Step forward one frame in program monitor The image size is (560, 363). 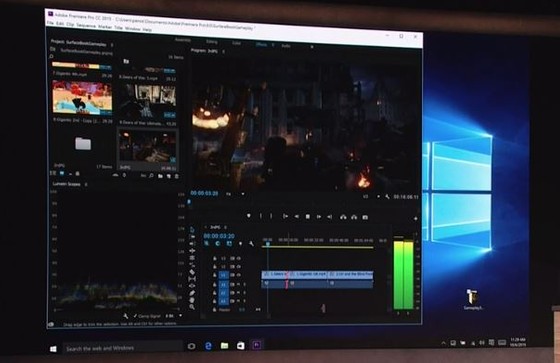point(319,217)
